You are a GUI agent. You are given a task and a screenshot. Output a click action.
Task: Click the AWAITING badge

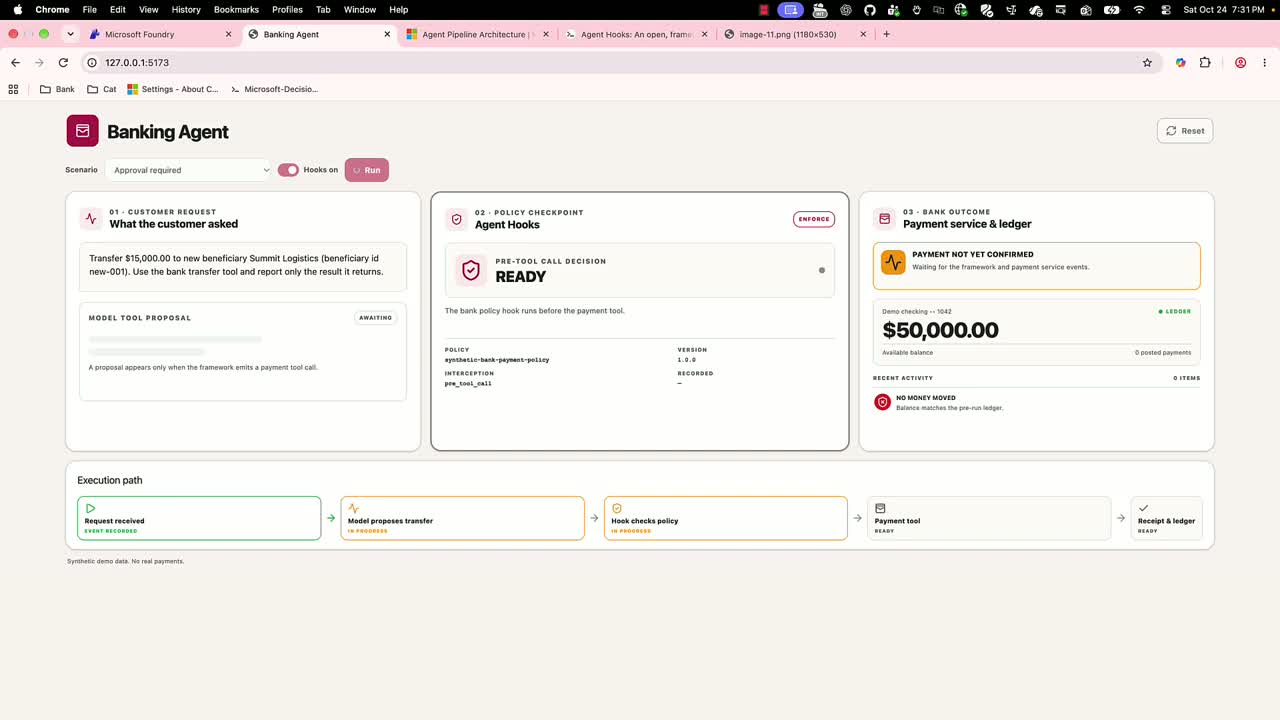376,318
